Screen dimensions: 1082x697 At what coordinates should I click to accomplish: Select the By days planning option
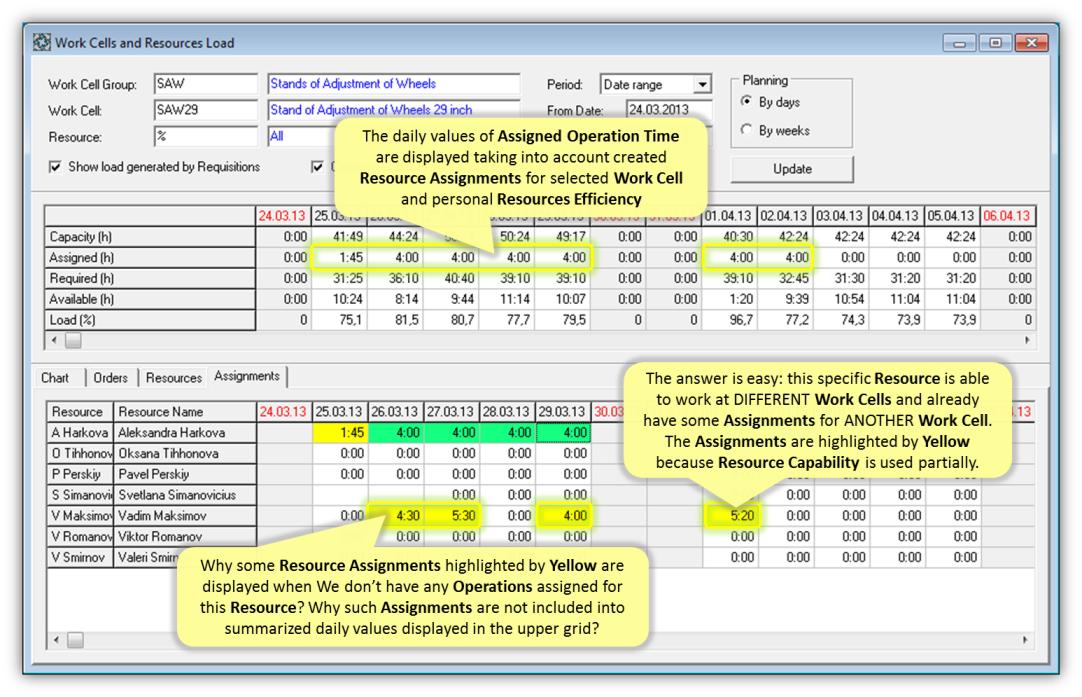747,102
